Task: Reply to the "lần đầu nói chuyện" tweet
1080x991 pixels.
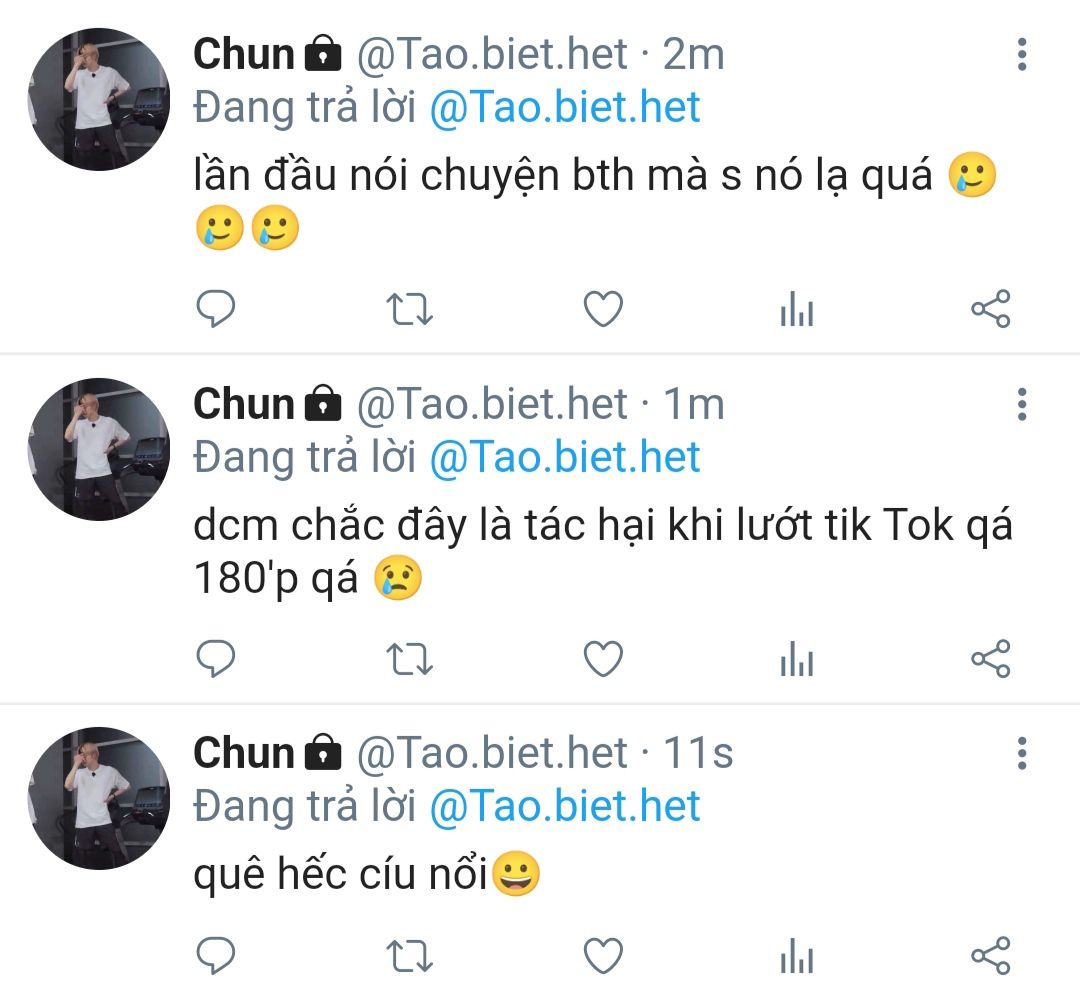Action: 214,310
